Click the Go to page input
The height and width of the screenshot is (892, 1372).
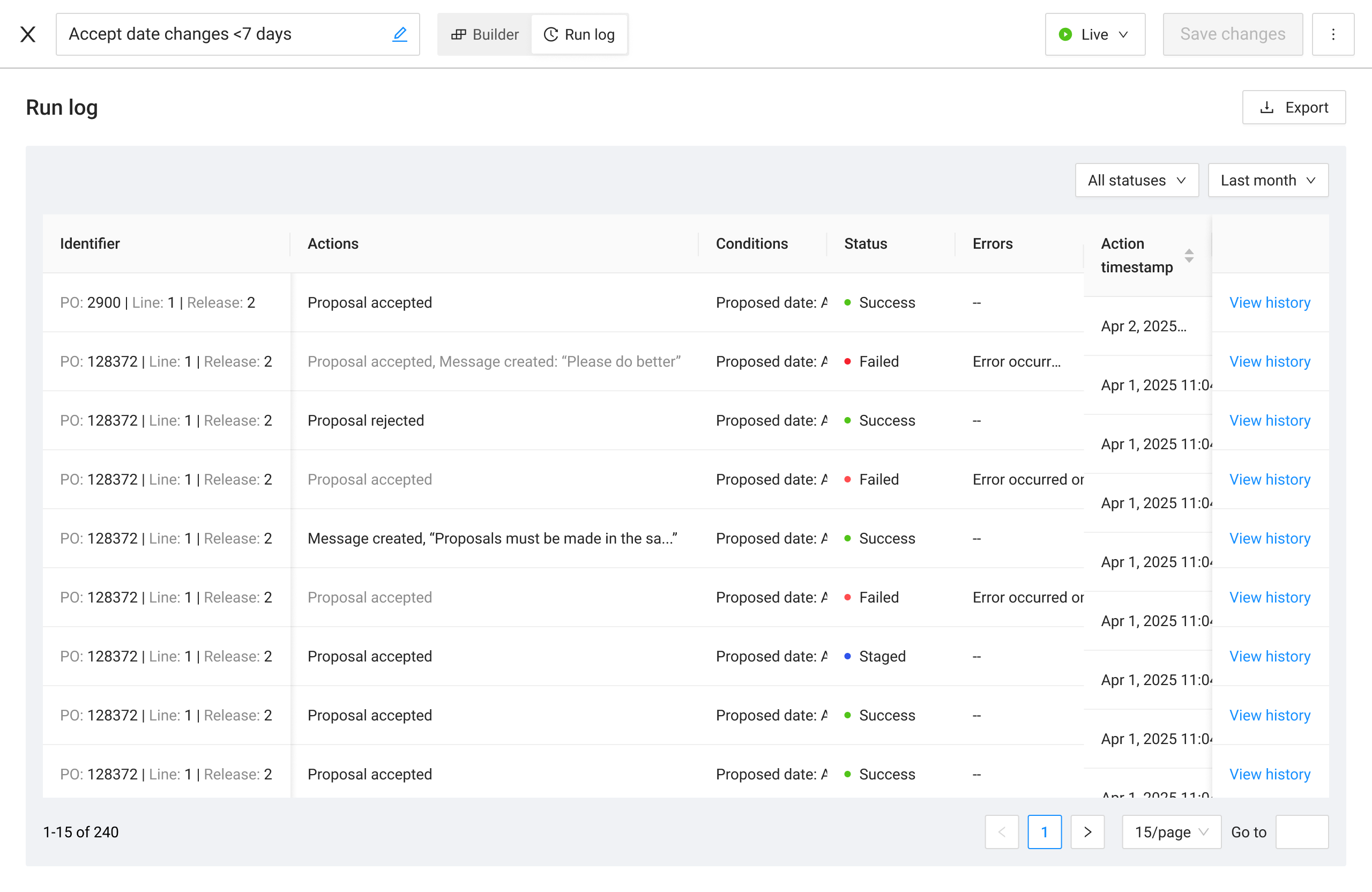coord(1301,831)
